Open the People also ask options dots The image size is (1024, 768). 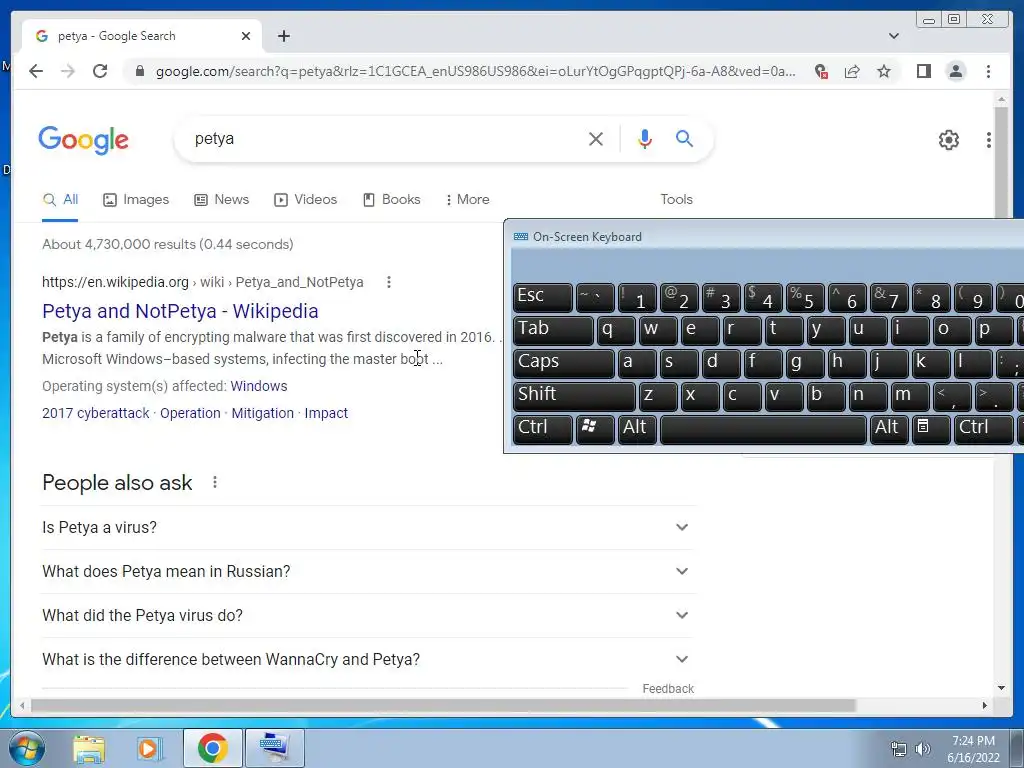[x=215, y=483]
